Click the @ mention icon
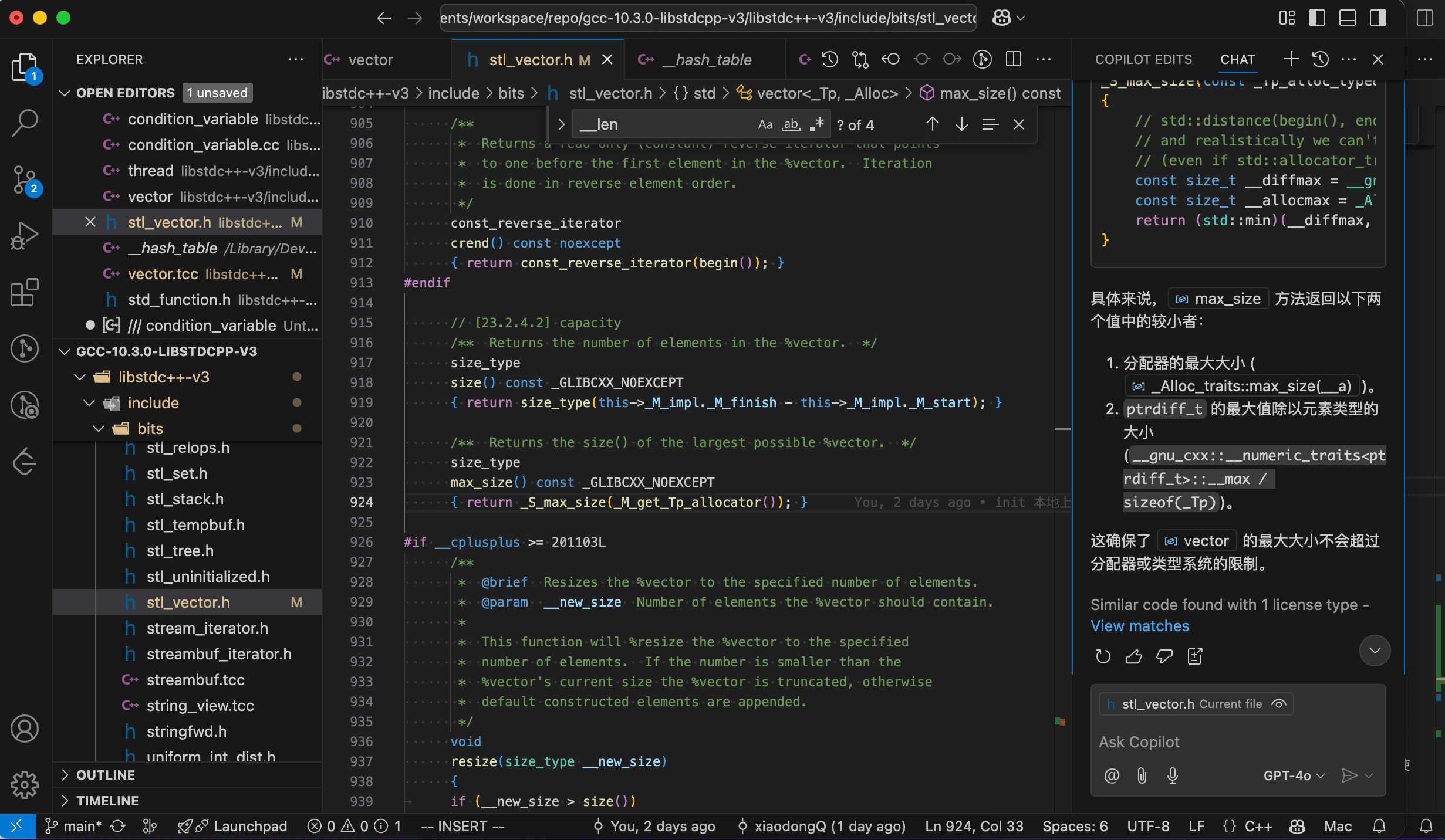 [x=1112, y=776]
